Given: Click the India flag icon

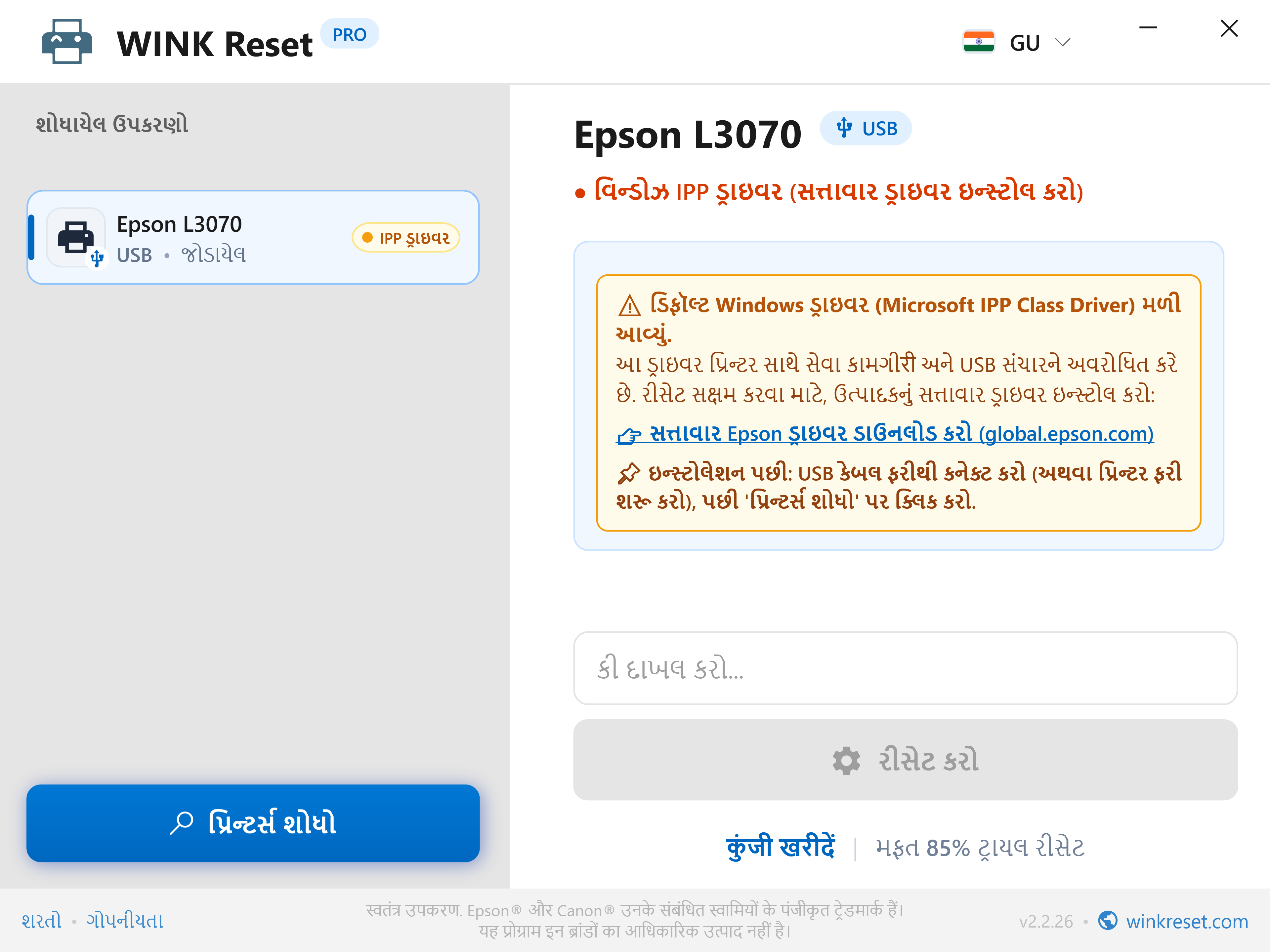Looking at the screenshot, I should coord(978,42).
